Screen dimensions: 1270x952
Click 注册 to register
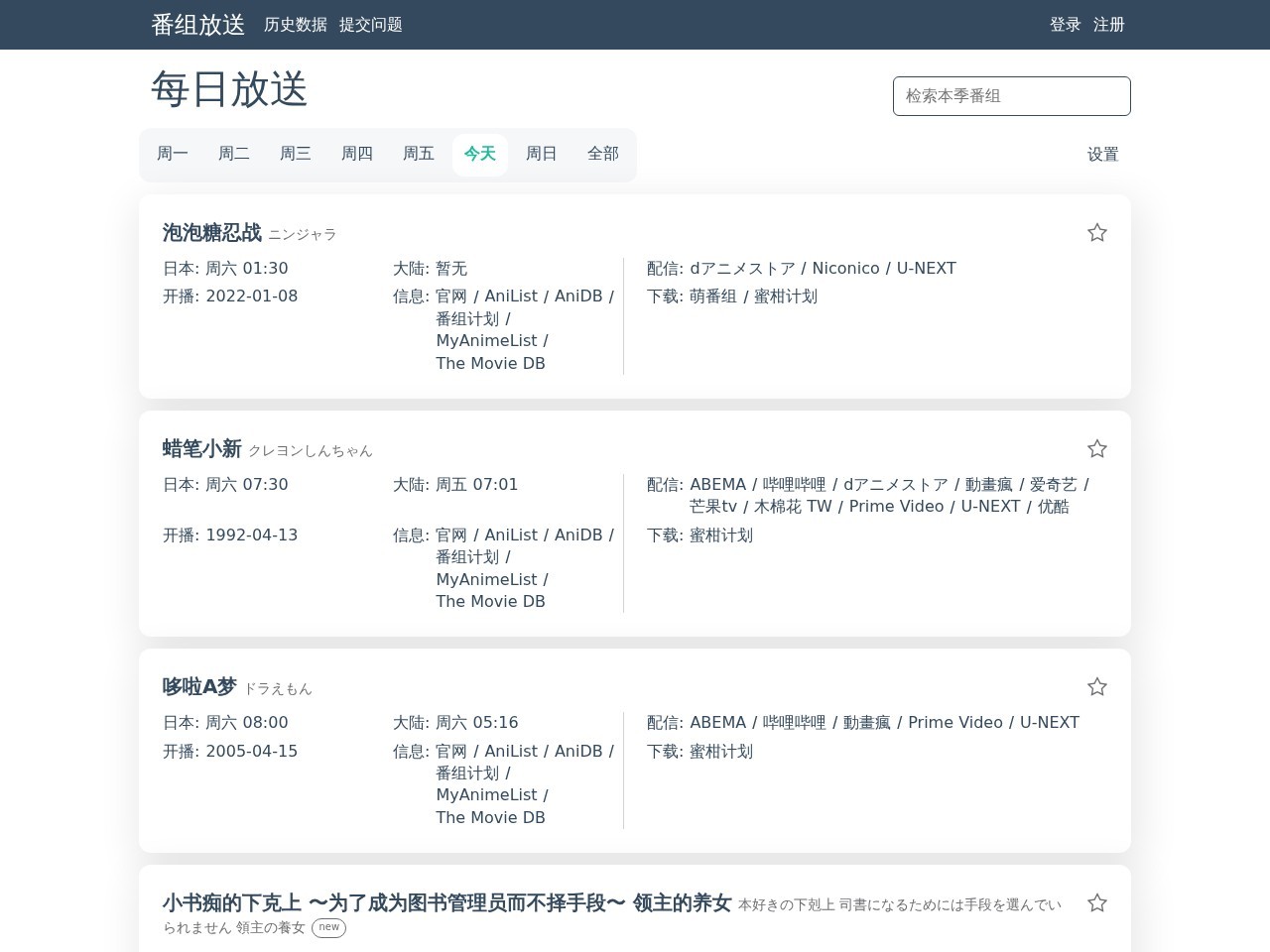point(1108,25)
